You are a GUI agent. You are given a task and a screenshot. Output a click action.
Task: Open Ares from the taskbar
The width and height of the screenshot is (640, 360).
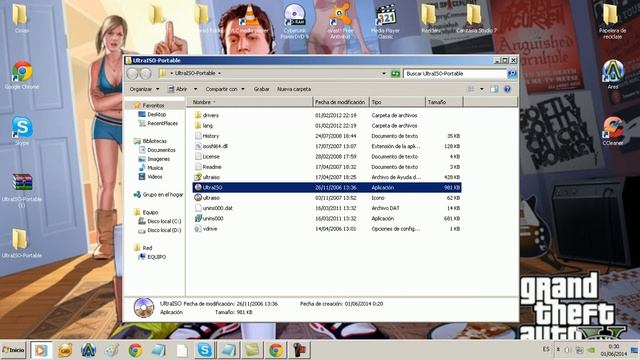tap(88, 350)
